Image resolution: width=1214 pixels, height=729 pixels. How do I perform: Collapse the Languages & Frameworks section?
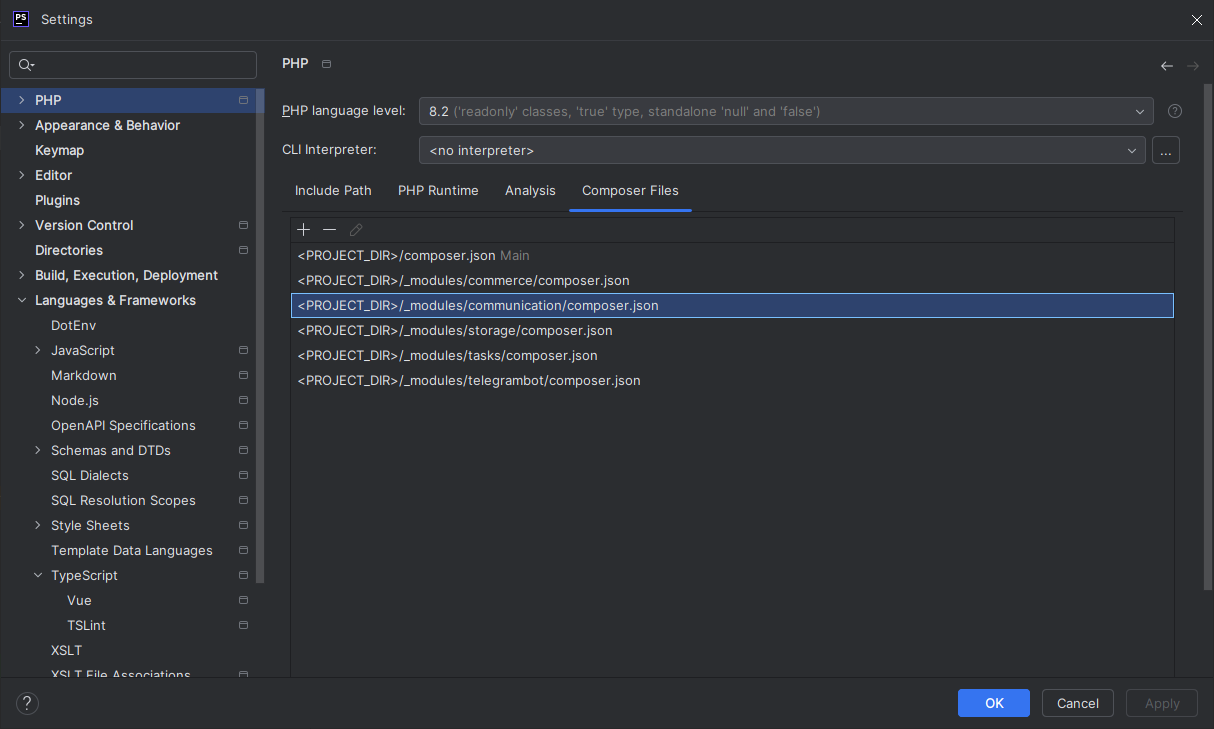22,300
